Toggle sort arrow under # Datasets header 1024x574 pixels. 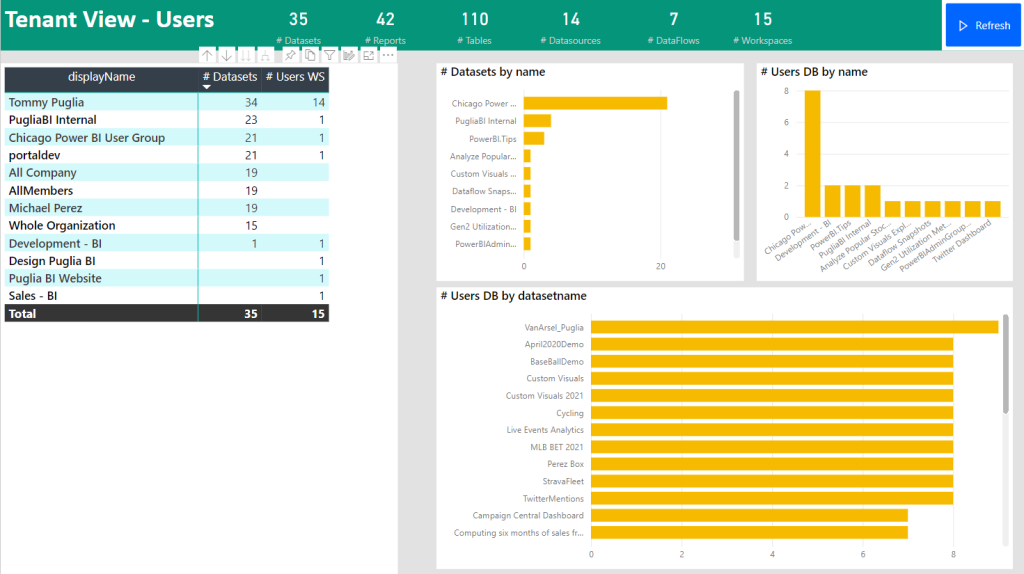(206, 87)
